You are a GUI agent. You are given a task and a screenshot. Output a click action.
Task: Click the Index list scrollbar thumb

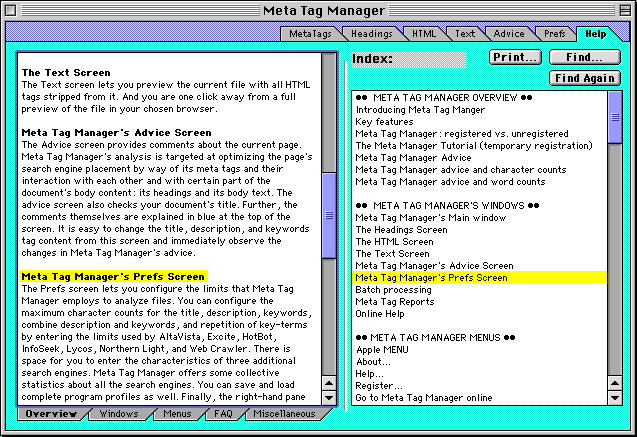tap(615, 117)
